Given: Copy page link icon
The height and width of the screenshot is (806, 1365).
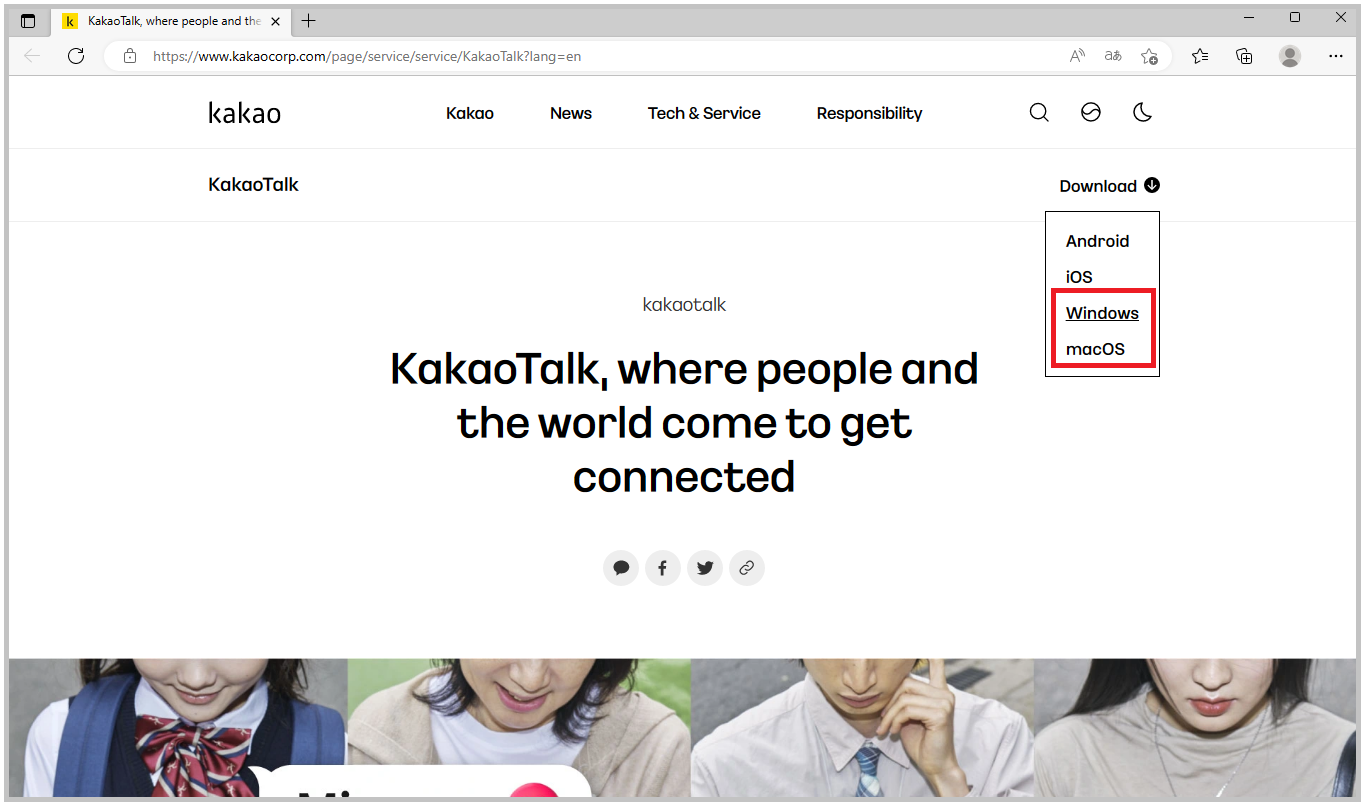Looking at the screenshot, I should coord(747,568).
